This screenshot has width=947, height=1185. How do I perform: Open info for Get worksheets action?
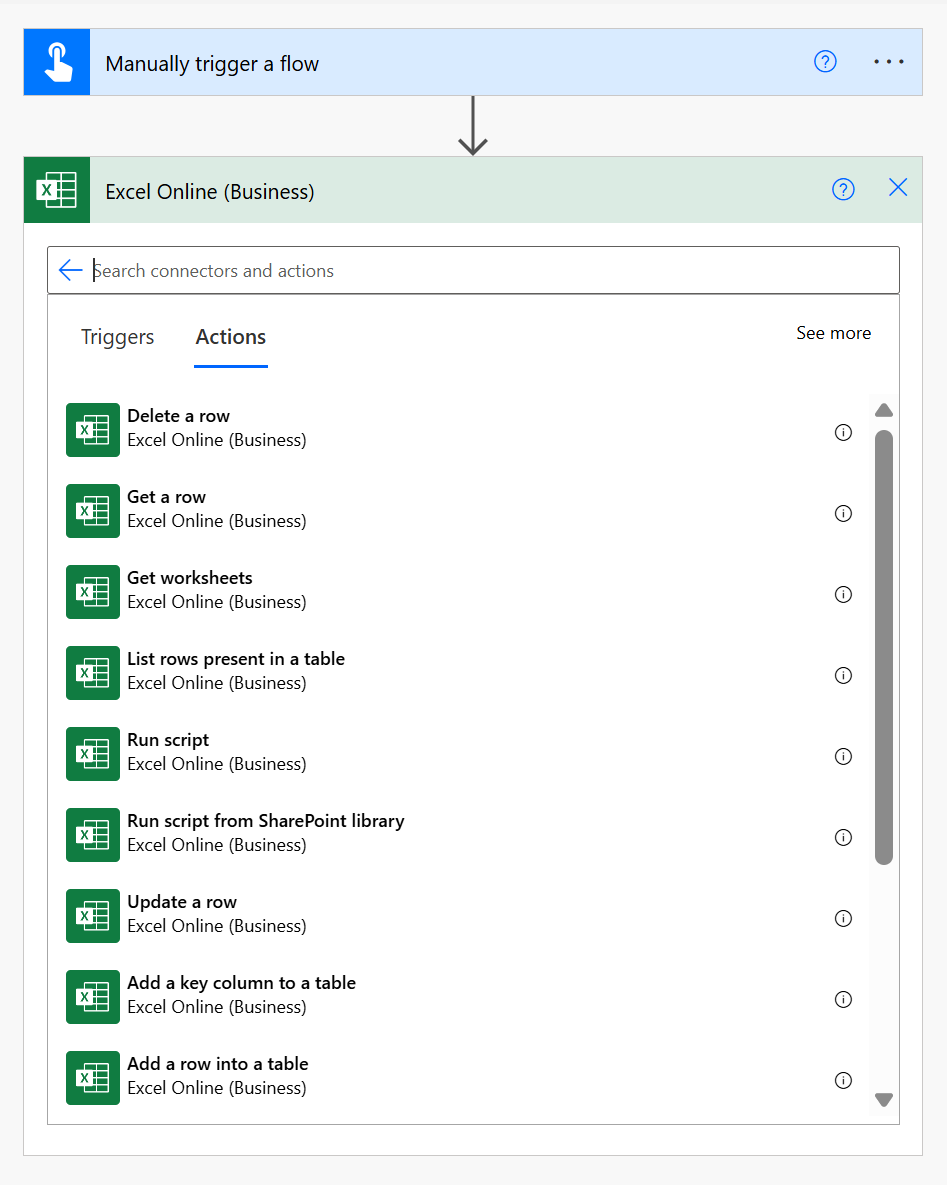point(843,594)
